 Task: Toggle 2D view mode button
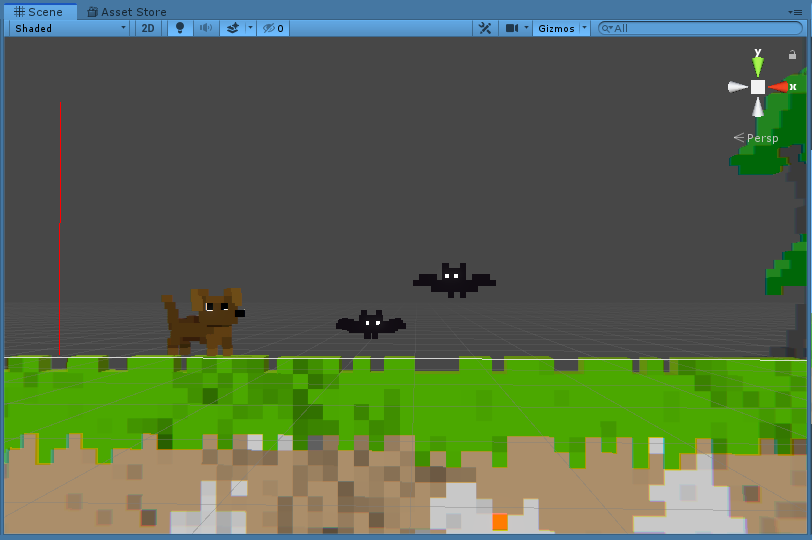pos(148,28)
